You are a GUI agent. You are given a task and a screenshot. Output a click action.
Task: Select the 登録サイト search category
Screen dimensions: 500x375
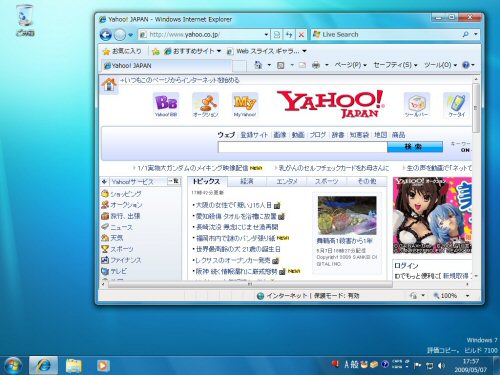click(x=254, y=135)
